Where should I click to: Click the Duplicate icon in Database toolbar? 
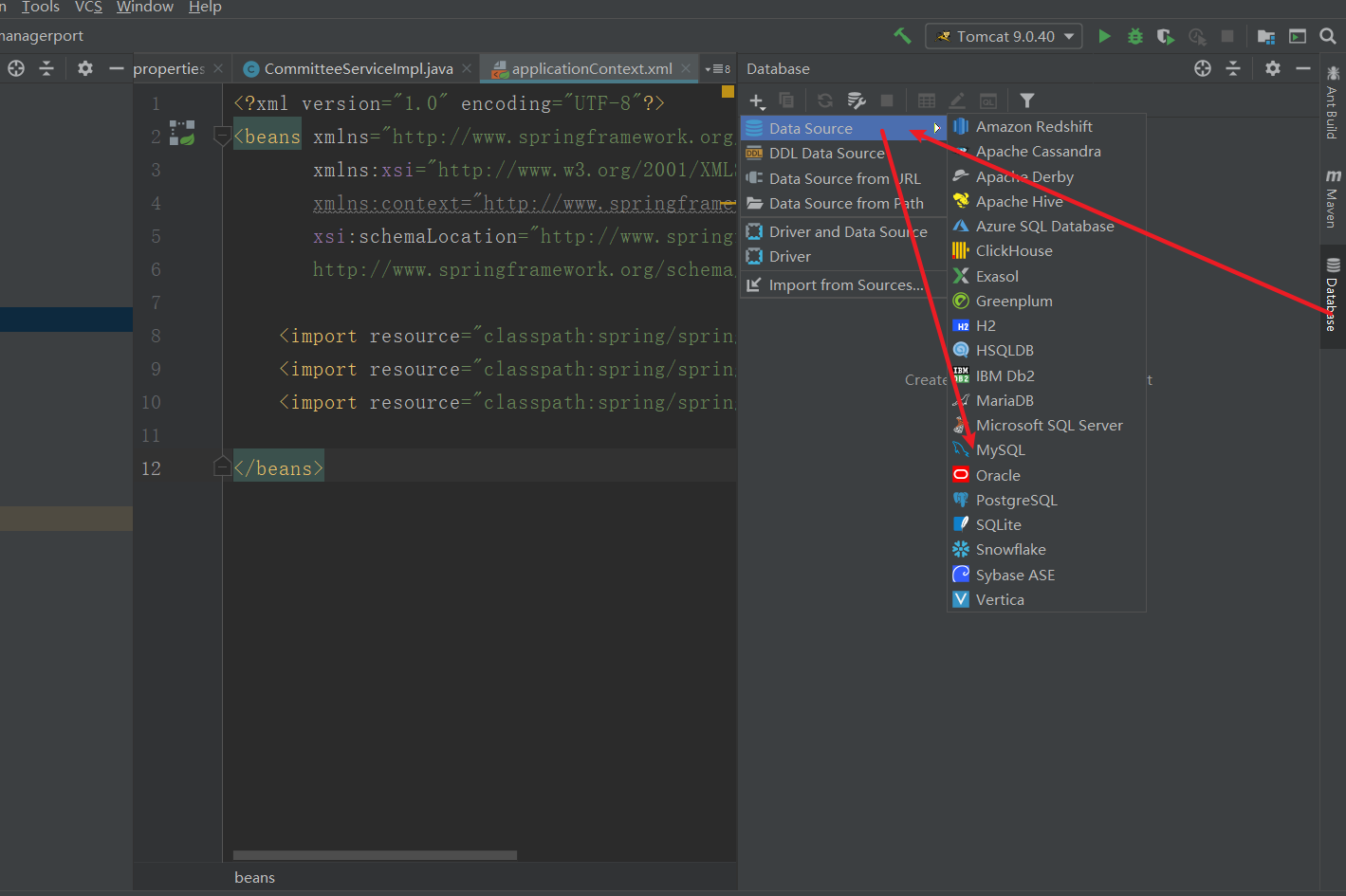click(x=786, y=101)
